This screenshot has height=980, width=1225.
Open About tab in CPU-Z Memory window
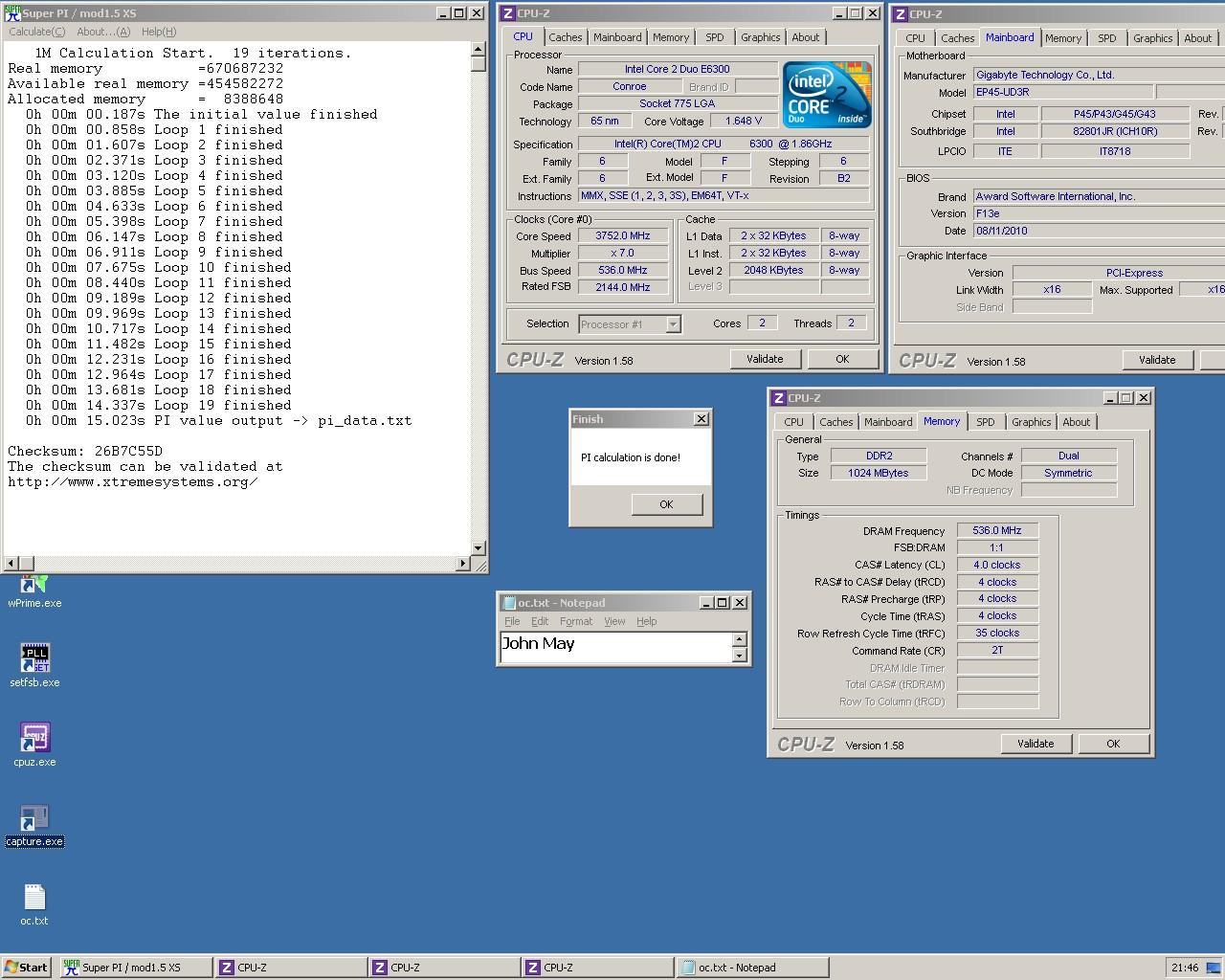tap(1077, 422)
